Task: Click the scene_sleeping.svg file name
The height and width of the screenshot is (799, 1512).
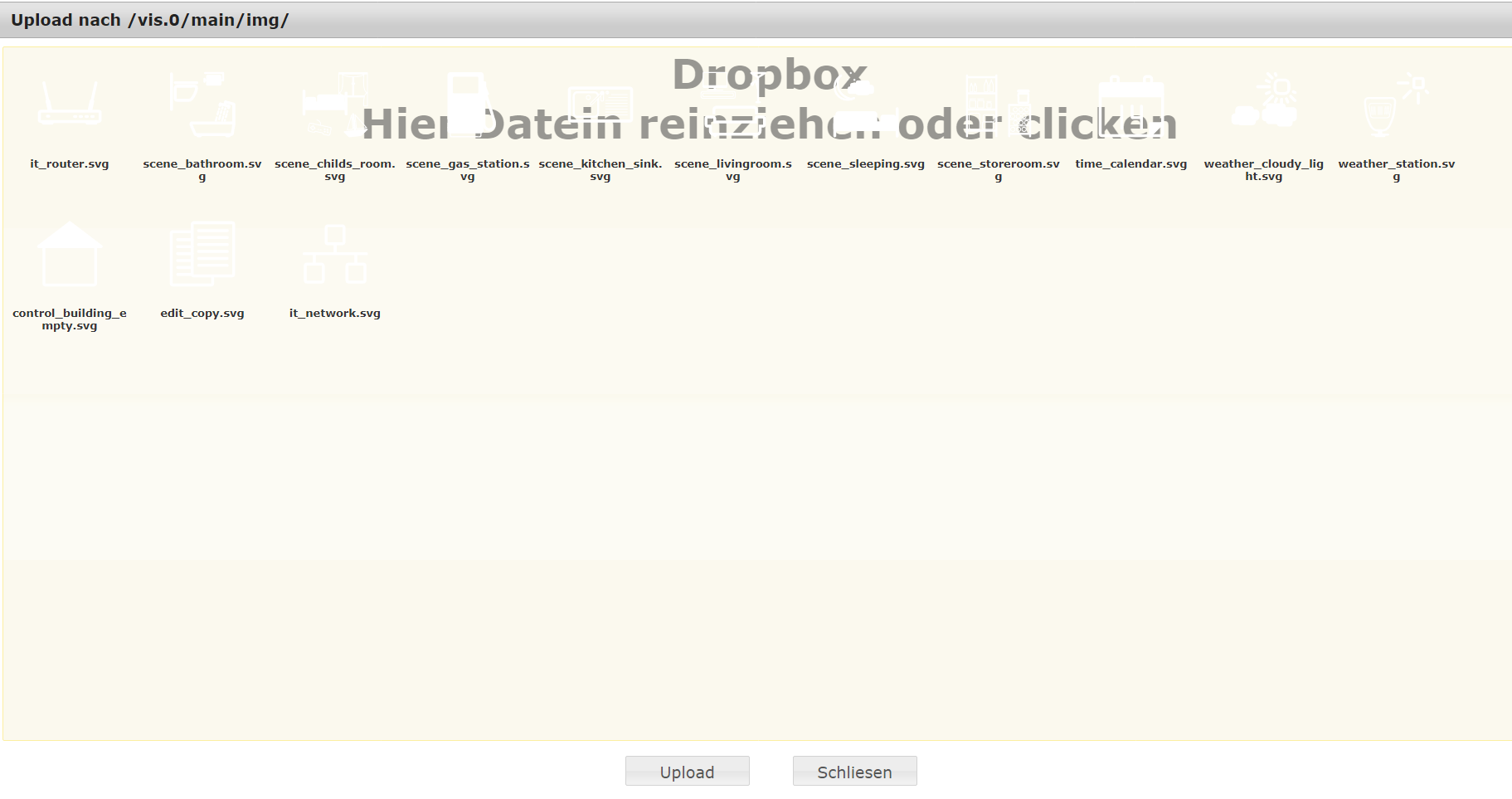Action: pos(866,164)
